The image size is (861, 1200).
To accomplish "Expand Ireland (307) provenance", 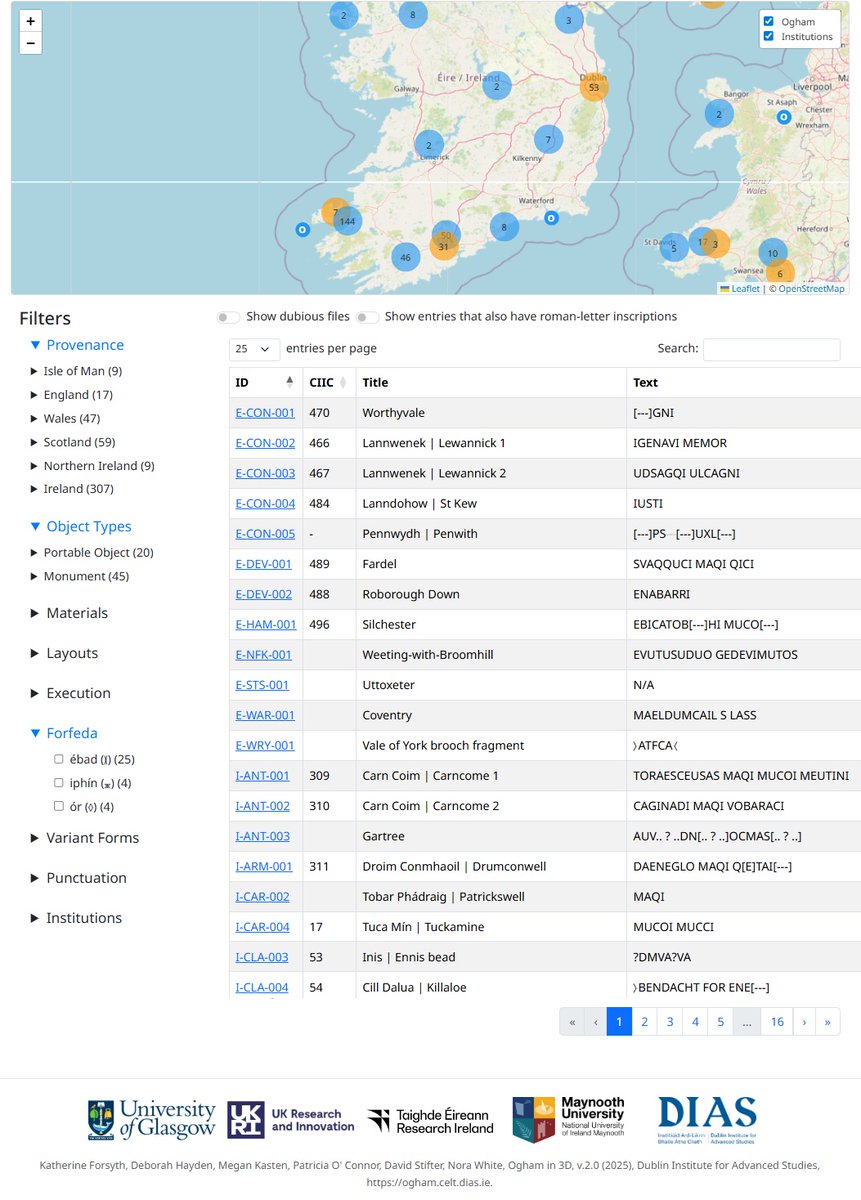I will pyautogui.click(x=71, y=489).
